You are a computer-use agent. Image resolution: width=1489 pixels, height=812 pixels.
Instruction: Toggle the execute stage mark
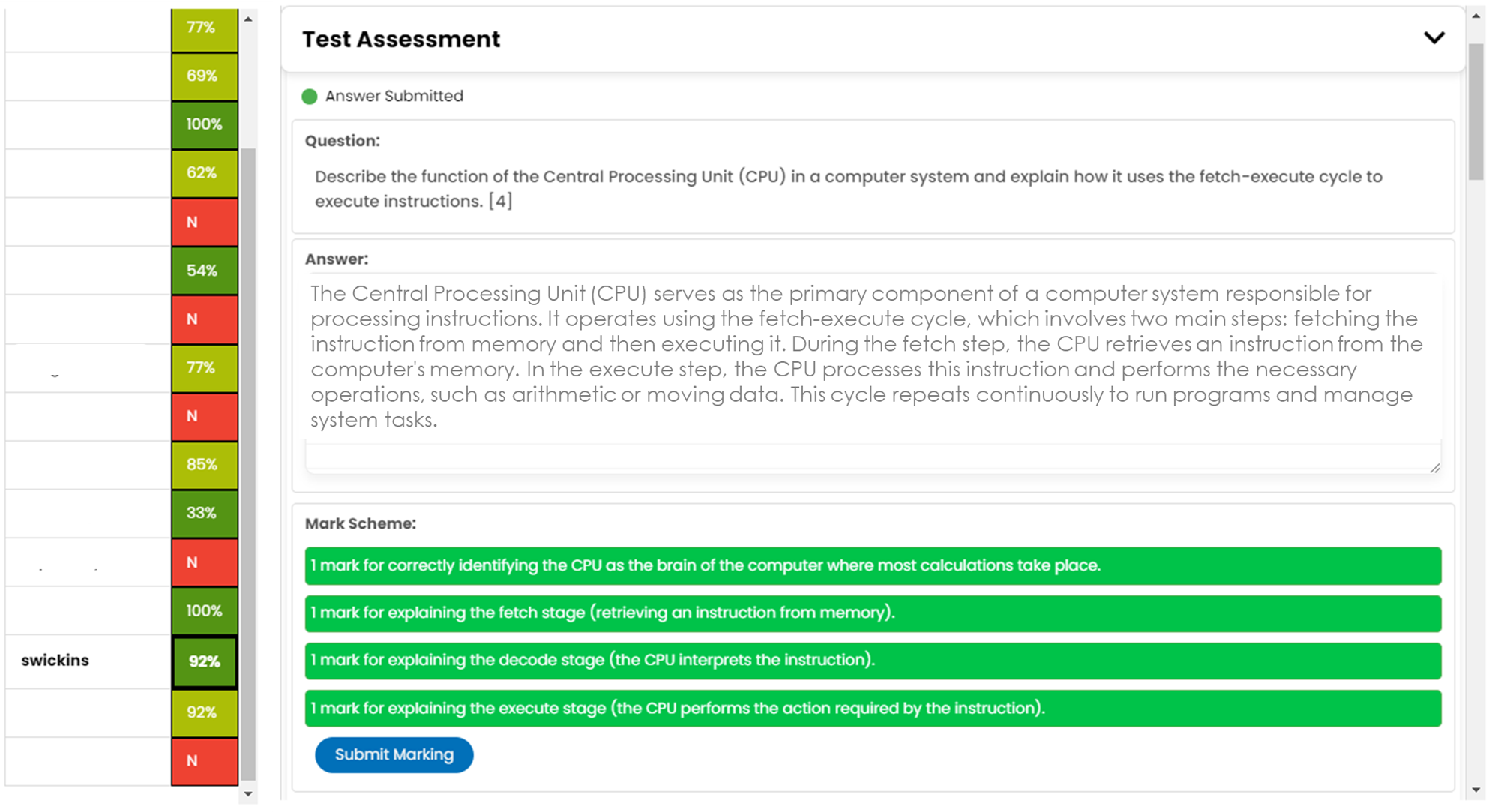click(872, 709)
